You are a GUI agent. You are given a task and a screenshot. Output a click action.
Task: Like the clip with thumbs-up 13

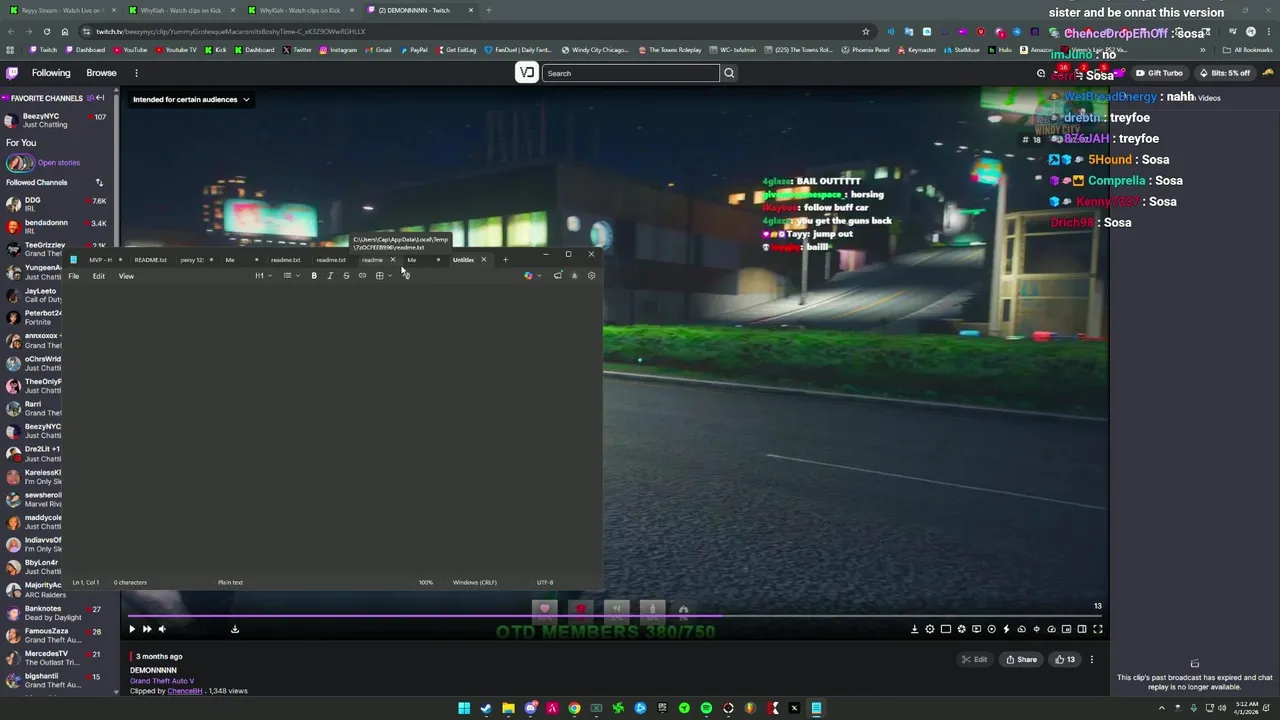click(1066, 659)
